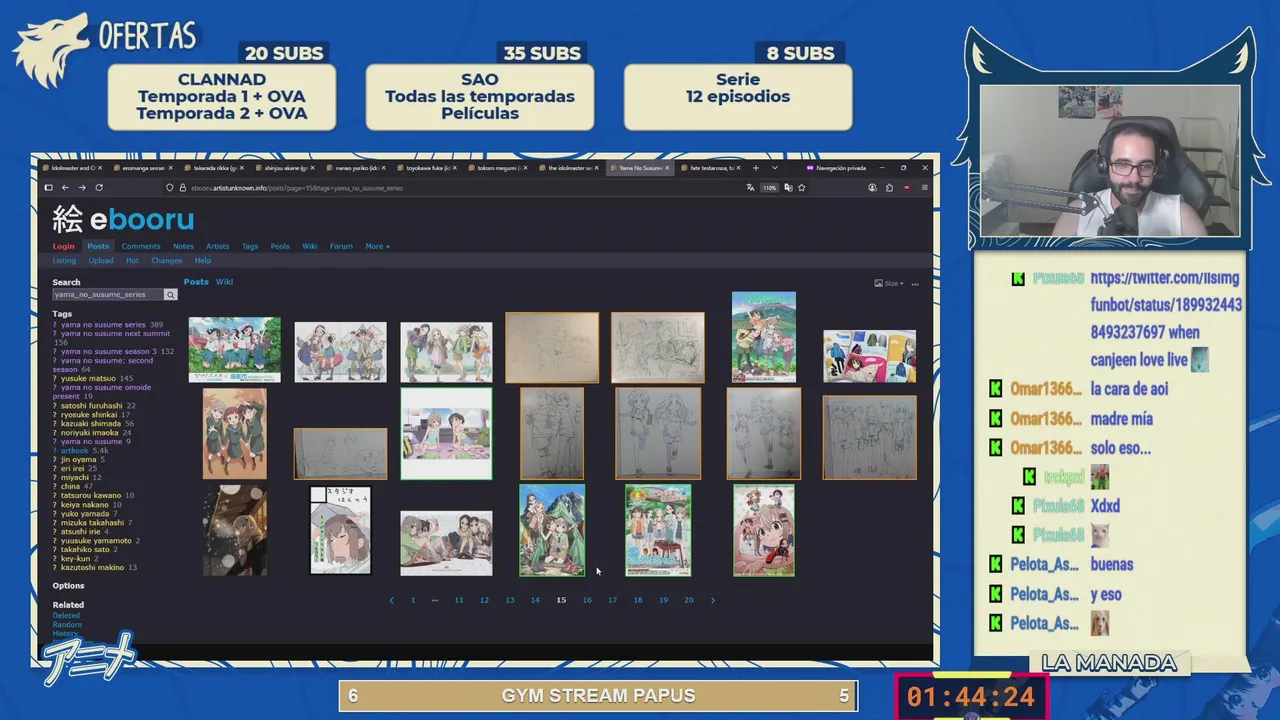
Task: Open the Wiki navigation item
Action: pos(310,246)
